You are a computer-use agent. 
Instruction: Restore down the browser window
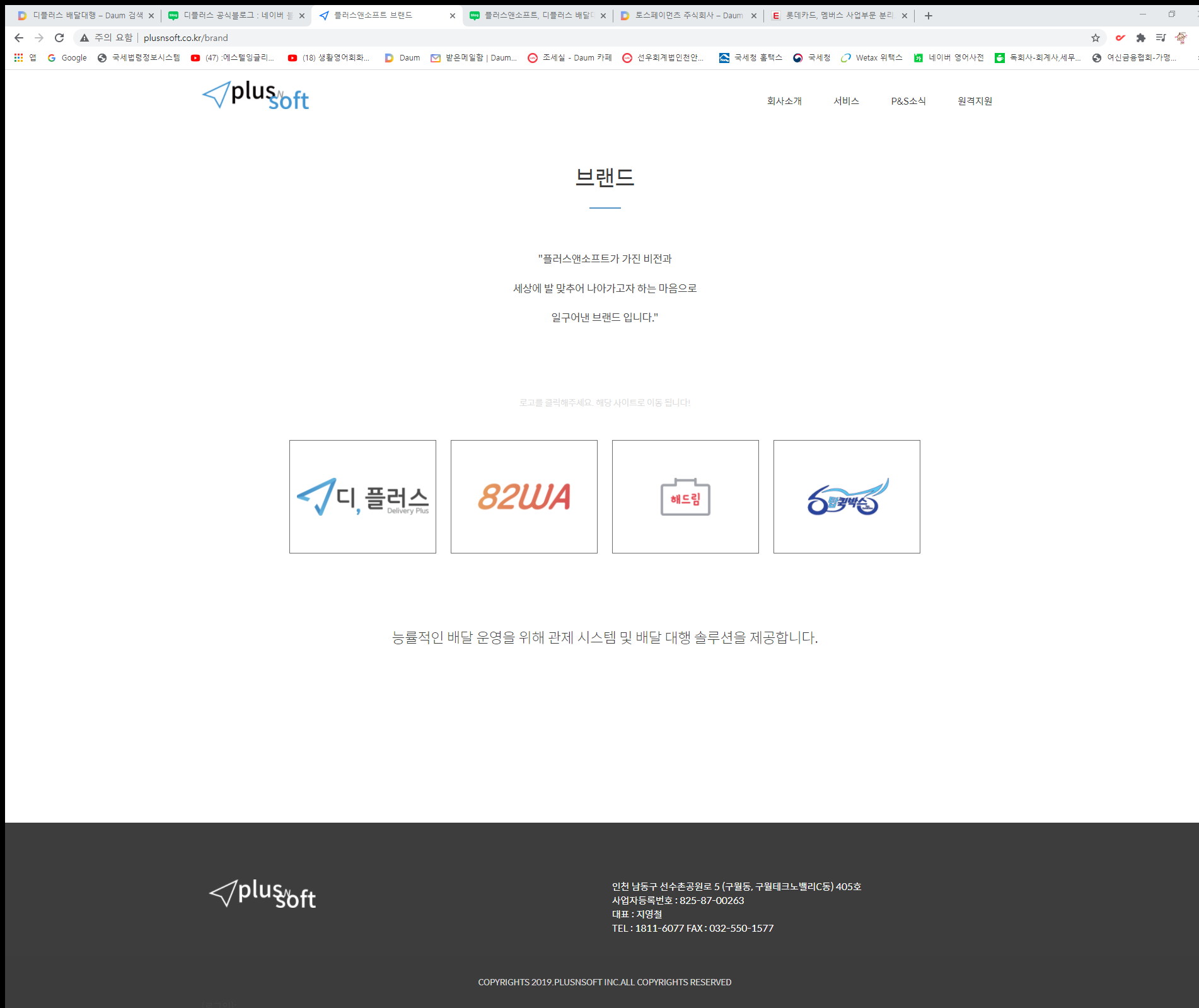click(x=1172, y=14)
